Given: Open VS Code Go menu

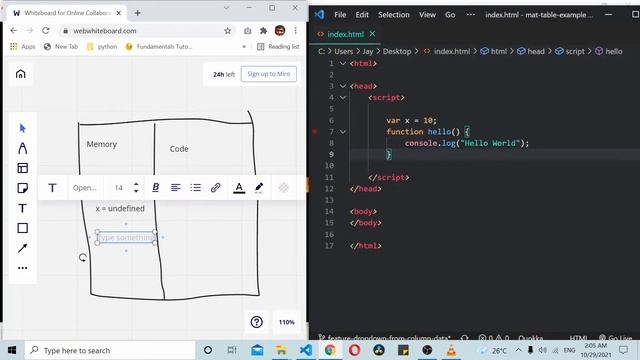Looking at the screenshot, I should click(450, 15).
